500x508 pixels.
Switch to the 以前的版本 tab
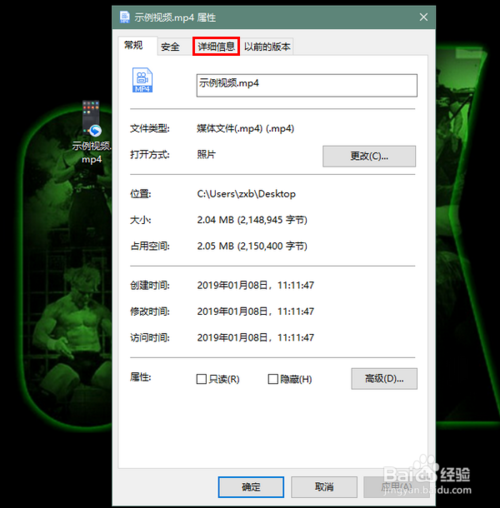[267, 47]
